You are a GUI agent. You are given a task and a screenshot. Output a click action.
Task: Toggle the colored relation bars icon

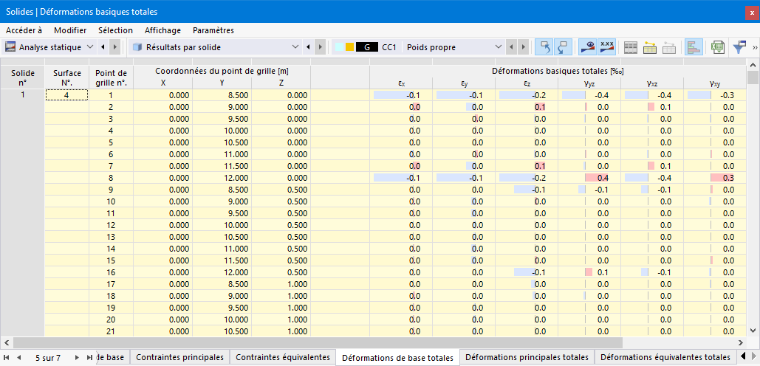(694, 48)
